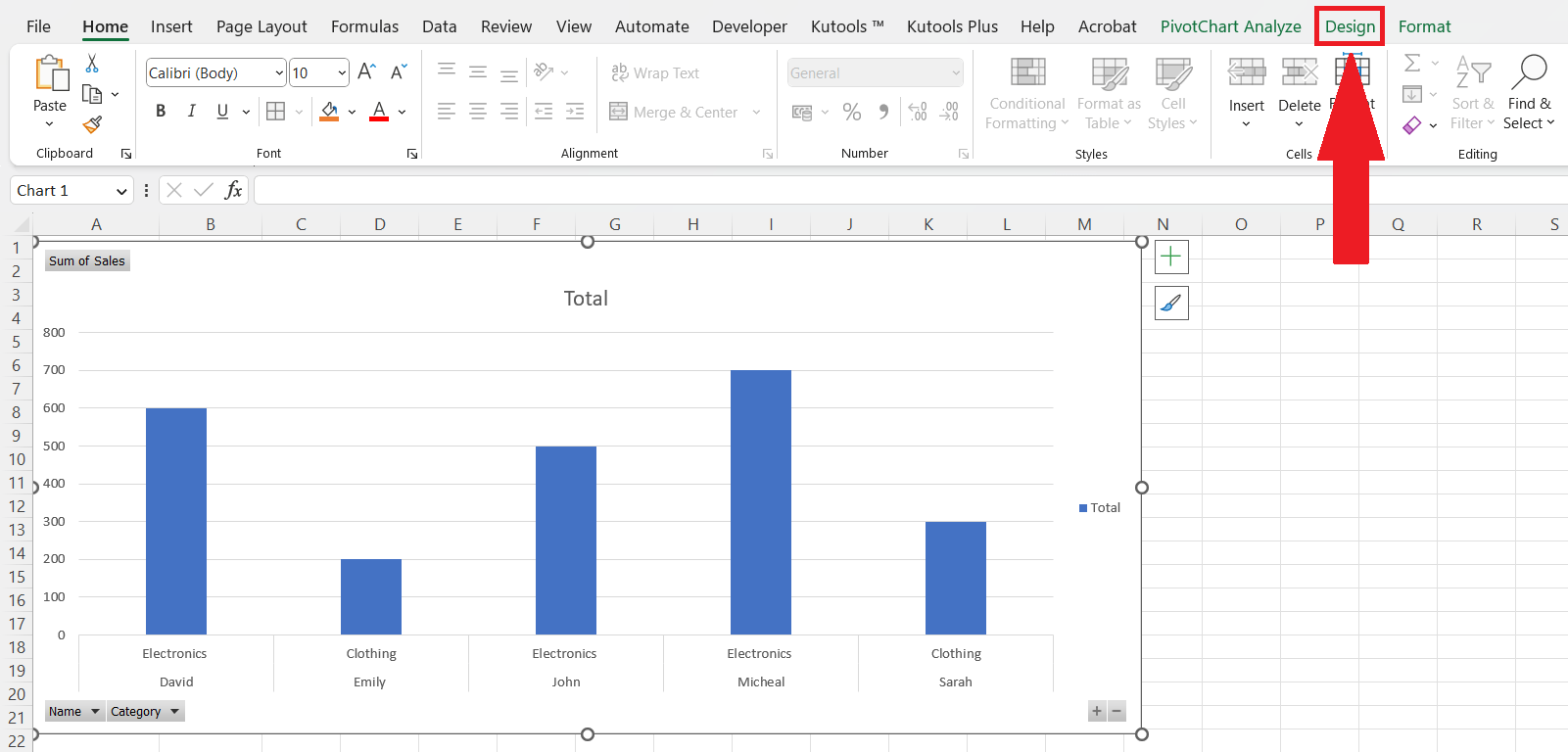
Task: Click the Increase Indent icon
Action: point(575,112)
